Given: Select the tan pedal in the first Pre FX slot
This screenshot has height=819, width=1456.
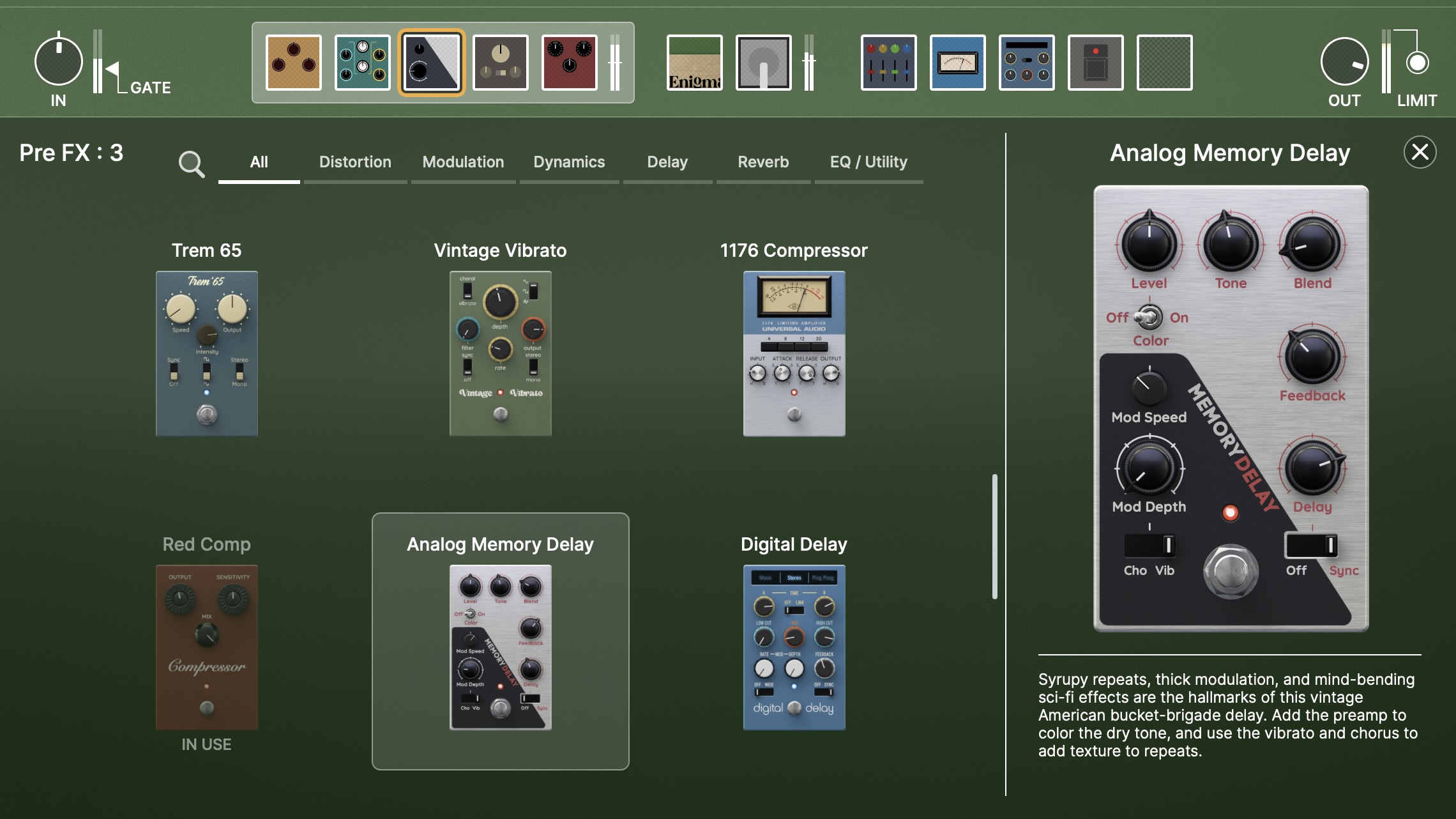Looking at the screenshot, I should click(293, 62).
